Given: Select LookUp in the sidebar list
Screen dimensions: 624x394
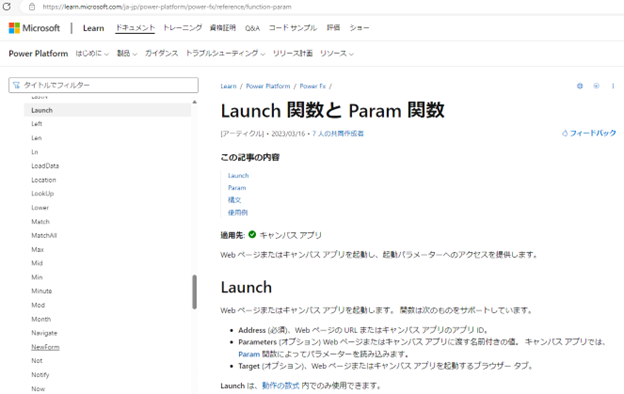Looking at the screenshot, I should click(x=43, y=193).
